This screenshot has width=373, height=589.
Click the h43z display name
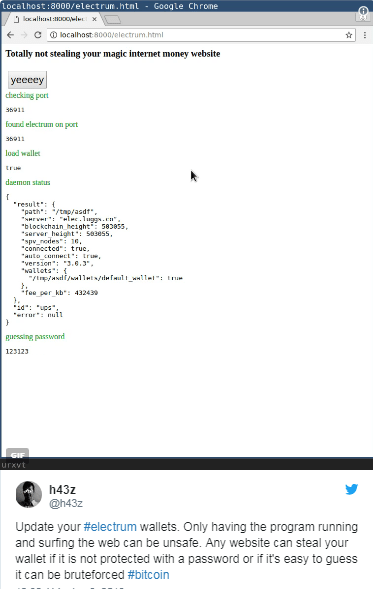tap(62, 489)
